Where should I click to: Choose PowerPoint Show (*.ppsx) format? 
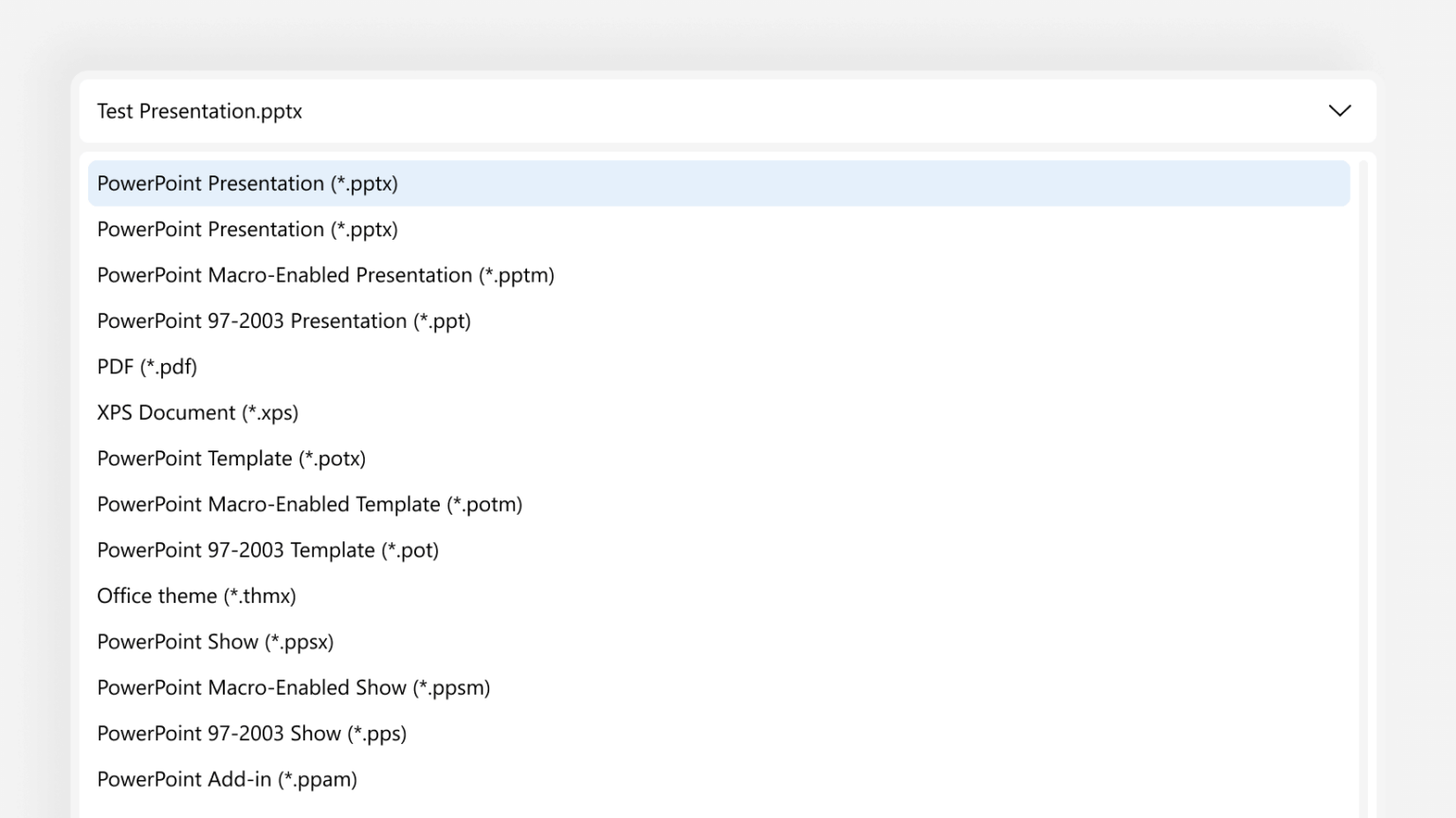pos(215,641)
